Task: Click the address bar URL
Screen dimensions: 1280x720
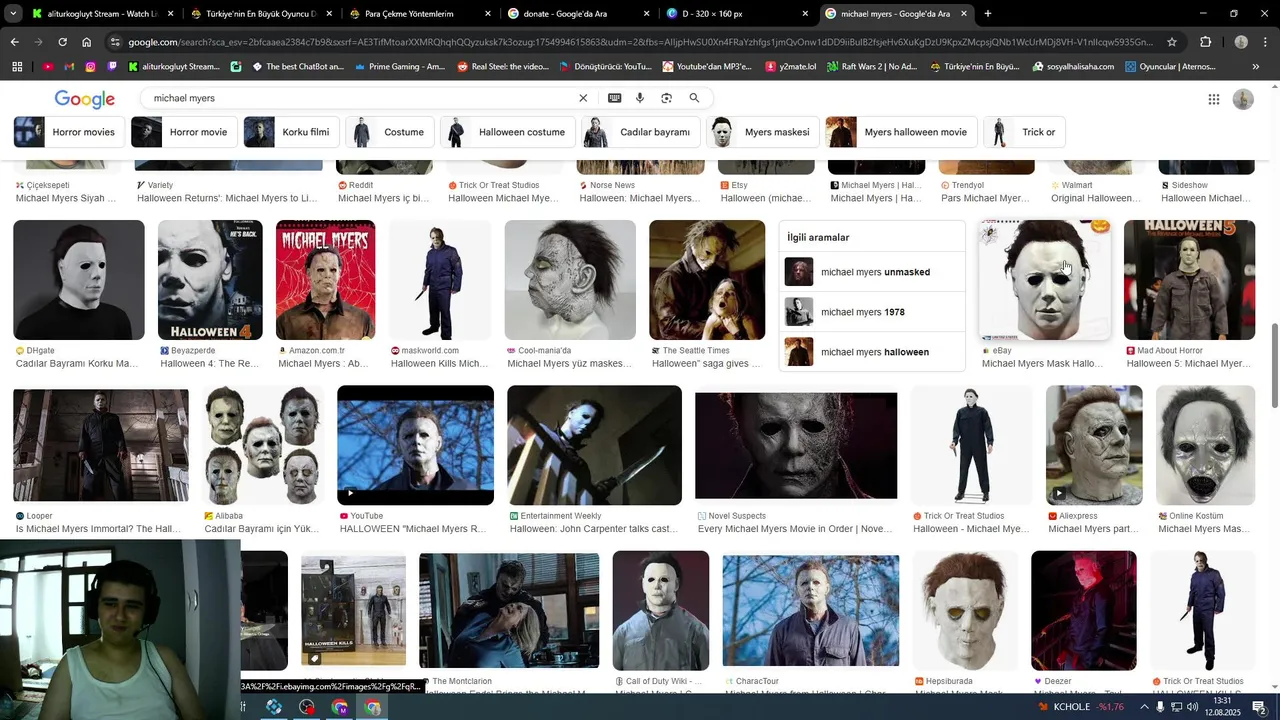Action: [640, 42]
